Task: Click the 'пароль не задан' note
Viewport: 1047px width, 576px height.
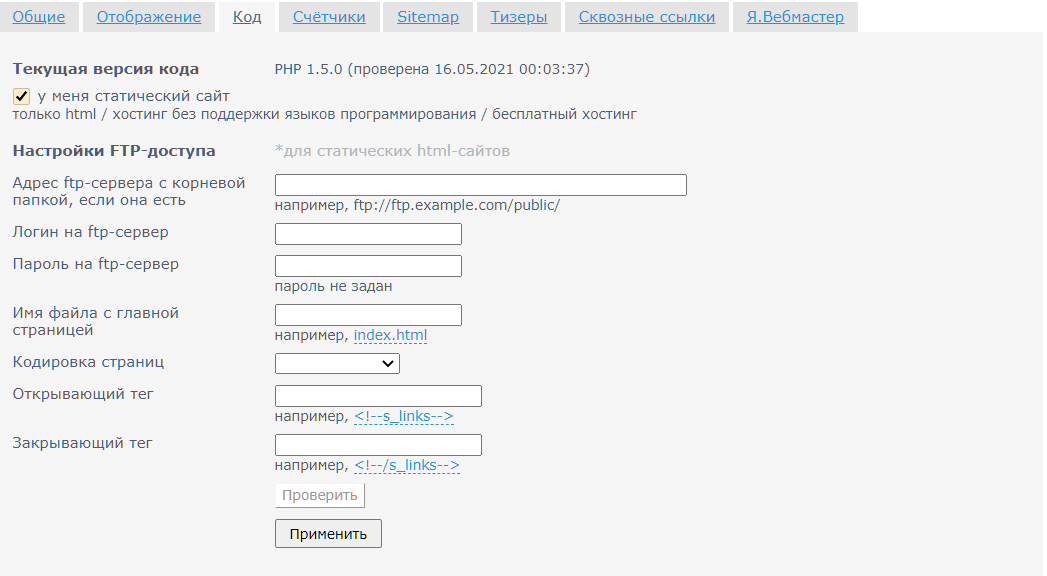Action: click(x=334, y=286)
